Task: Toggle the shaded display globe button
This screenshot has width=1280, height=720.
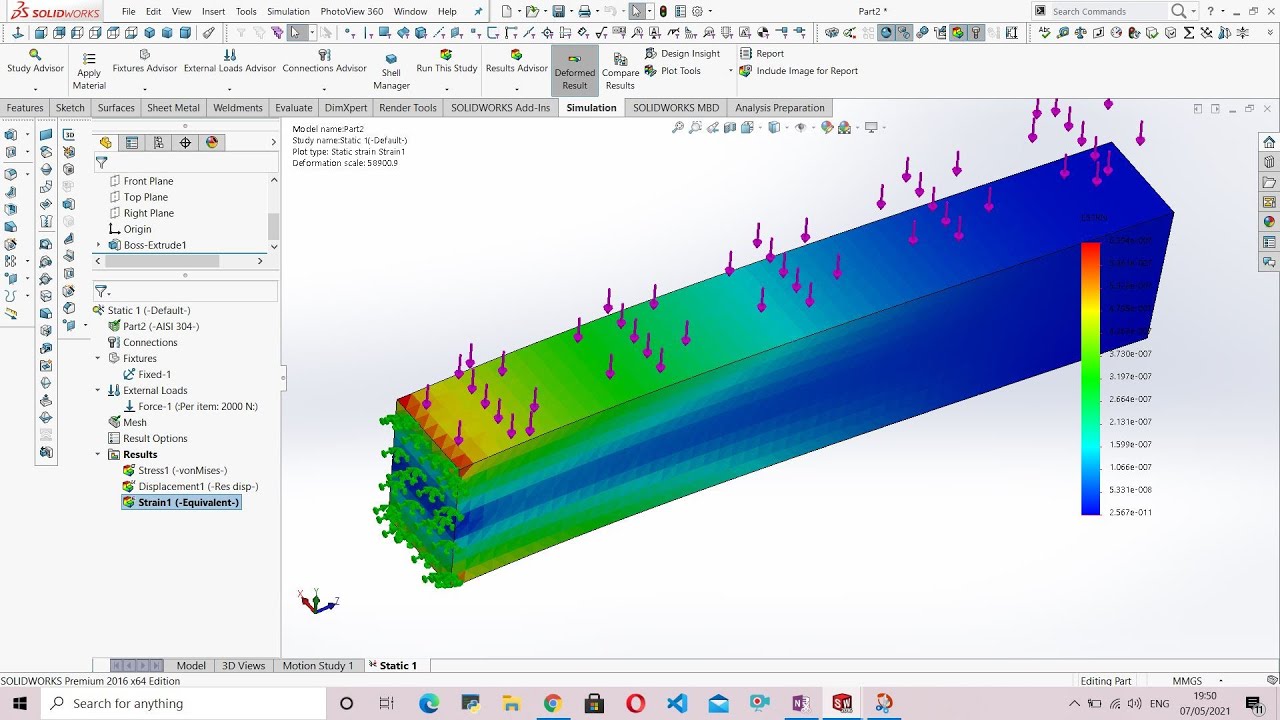Action: [x=886, y=33]
